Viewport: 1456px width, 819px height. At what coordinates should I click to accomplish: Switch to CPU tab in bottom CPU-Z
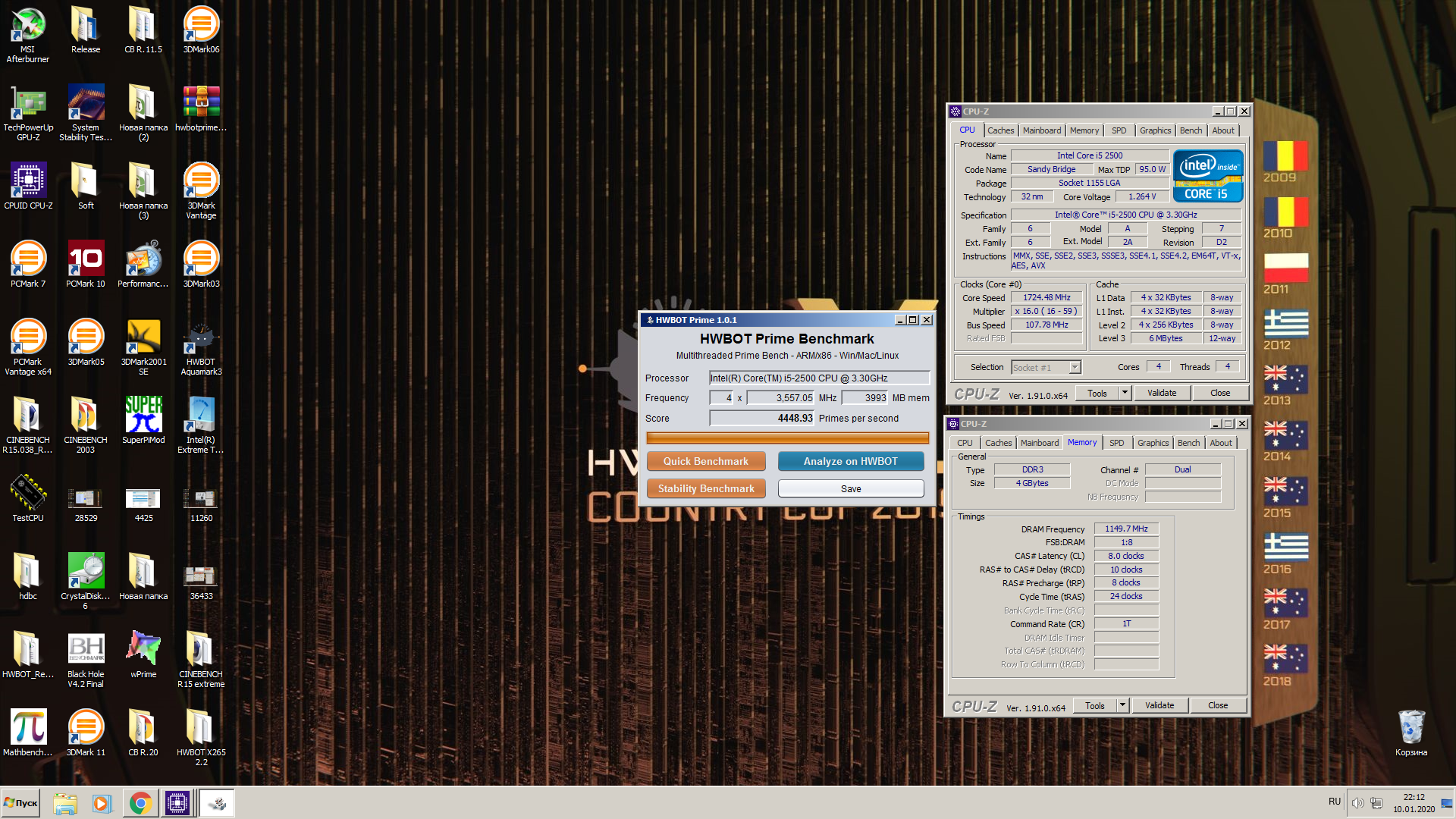click(x=965, y=443)
